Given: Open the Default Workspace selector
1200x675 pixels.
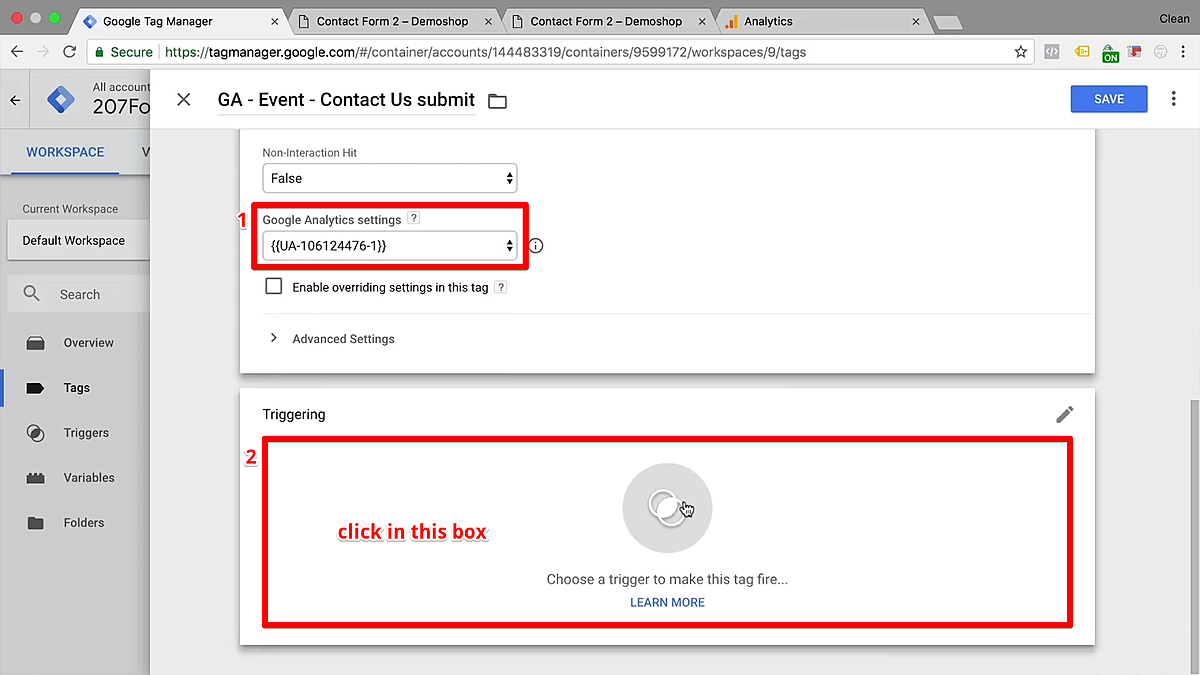Looking at the screenshot, I should (x=80, y=241).
